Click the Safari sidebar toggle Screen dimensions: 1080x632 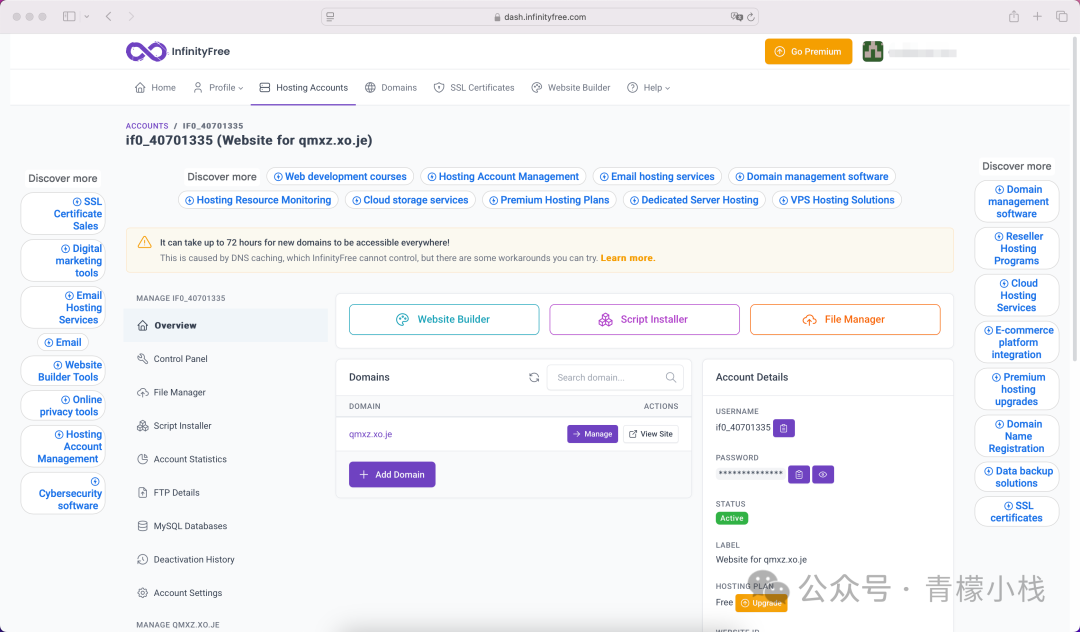[69, 17]
